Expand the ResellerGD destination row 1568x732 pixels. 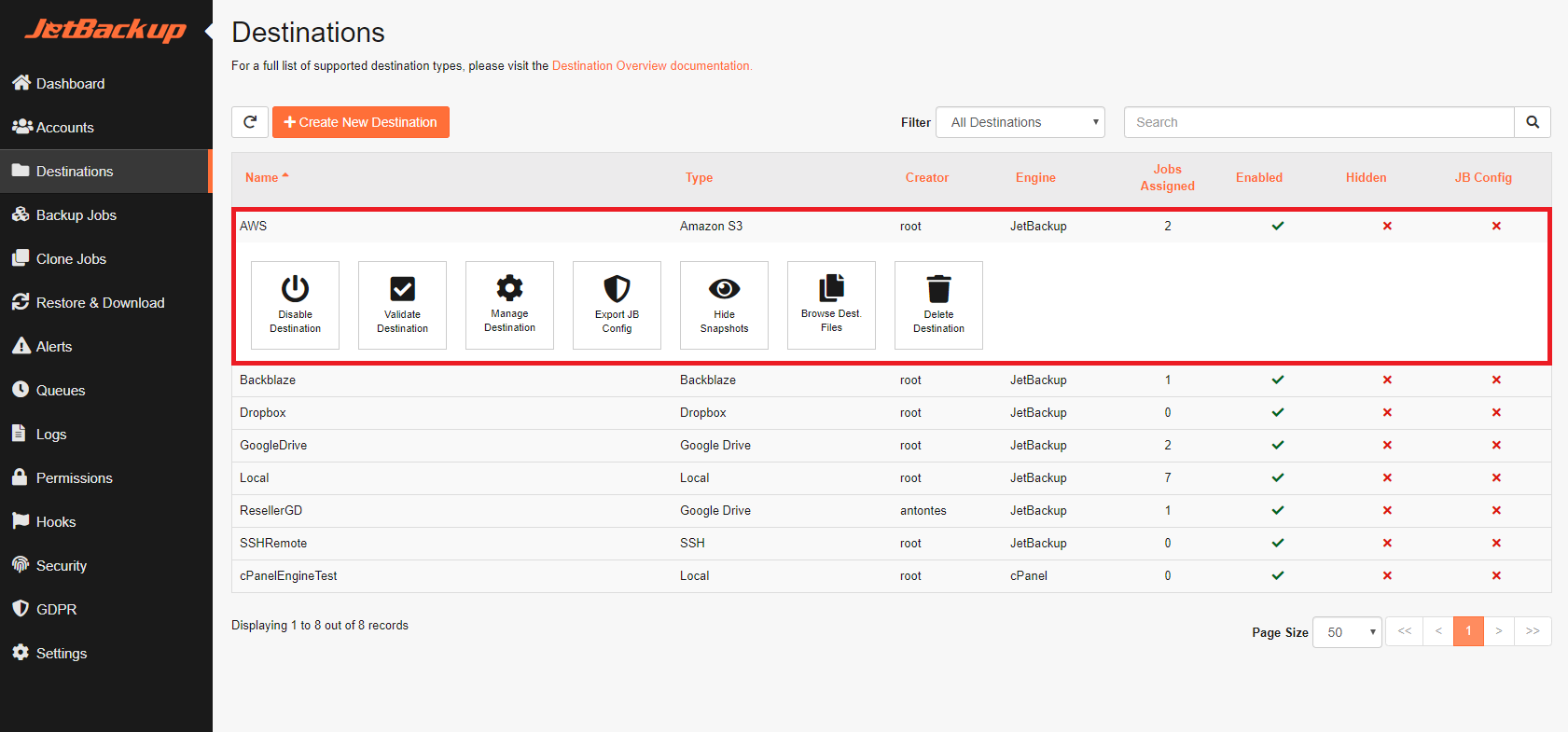tap(892, 511)
